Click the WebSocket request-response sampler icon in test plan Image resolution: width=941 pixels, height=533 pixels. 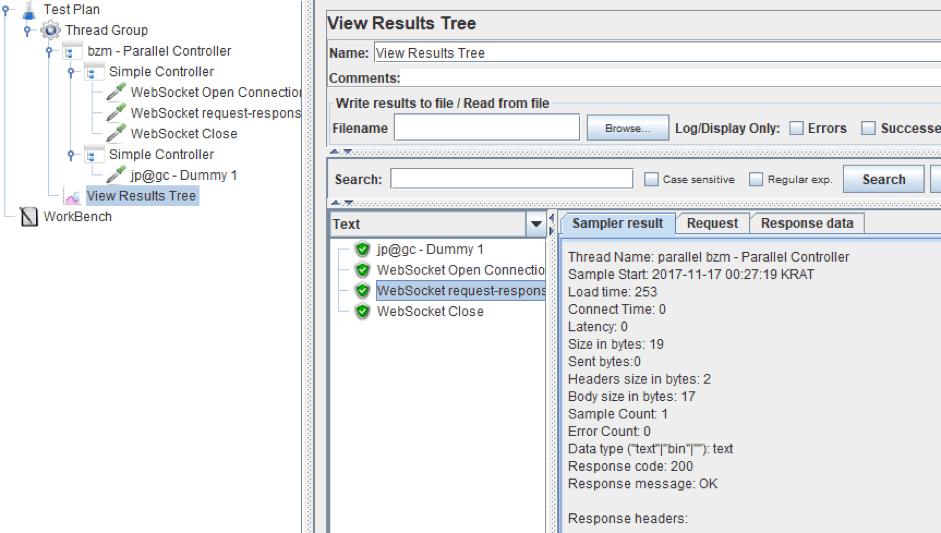tap(116, 113)
